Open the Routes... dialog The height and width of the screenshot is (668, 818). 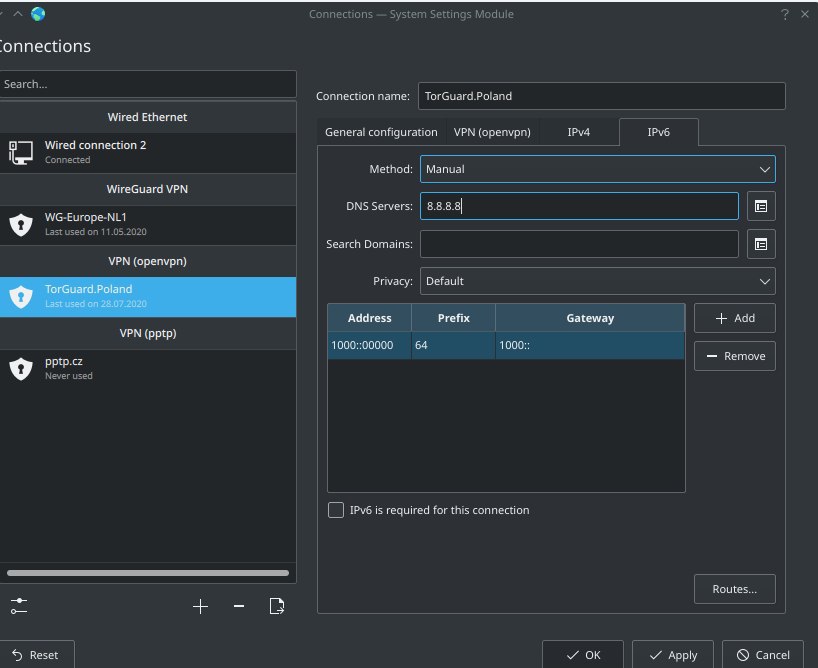[735, 589]
